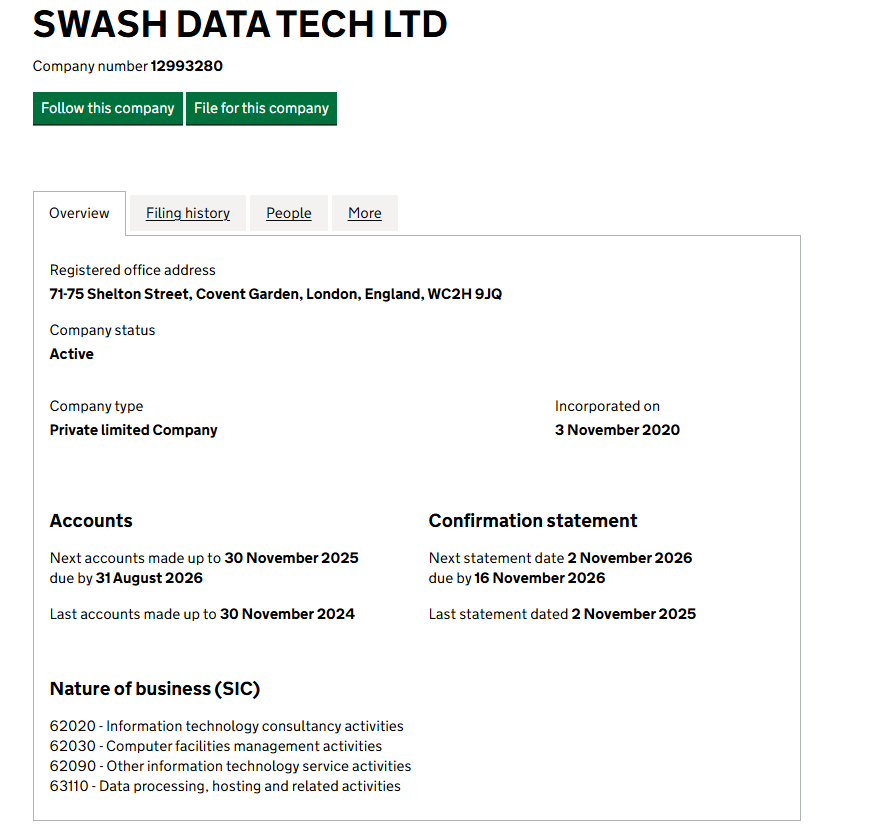Click SIC code 63110 data processing line

(x=225, y=786)
